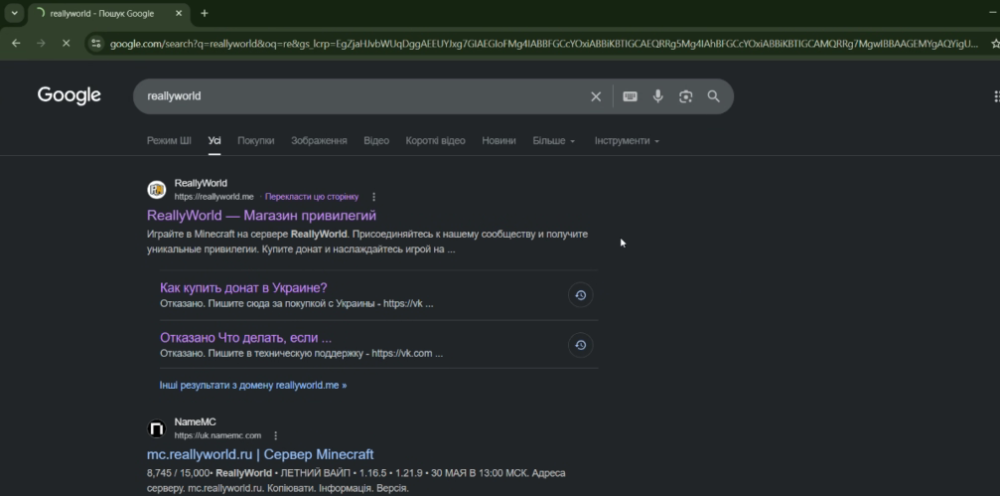Click history icon beside Как купить донат
The width and height of the screenshot is (1000, 496).
(x=580, y=295)
